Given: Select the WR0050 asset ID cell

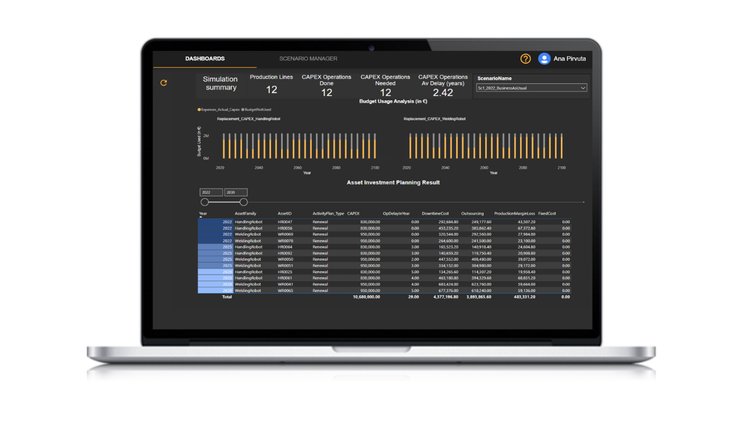Looking at the screenshot, I should pos(285,259).
